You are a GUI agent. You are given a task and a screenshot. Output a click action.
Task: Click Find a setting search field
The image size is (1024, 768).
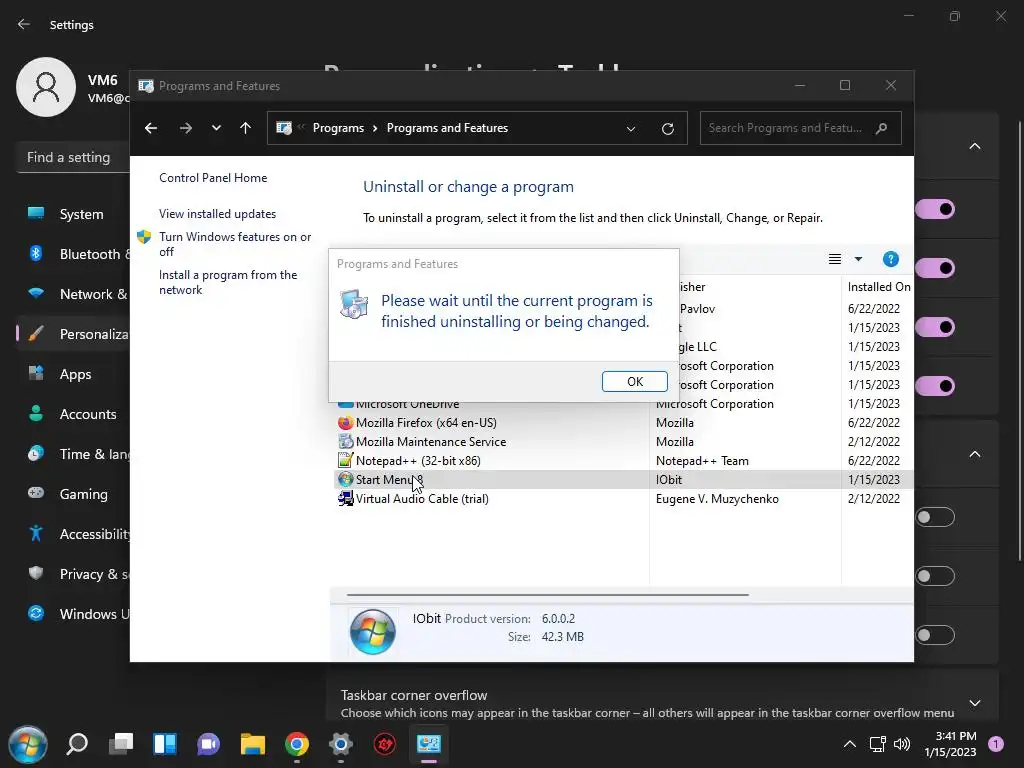pos(73,157)
